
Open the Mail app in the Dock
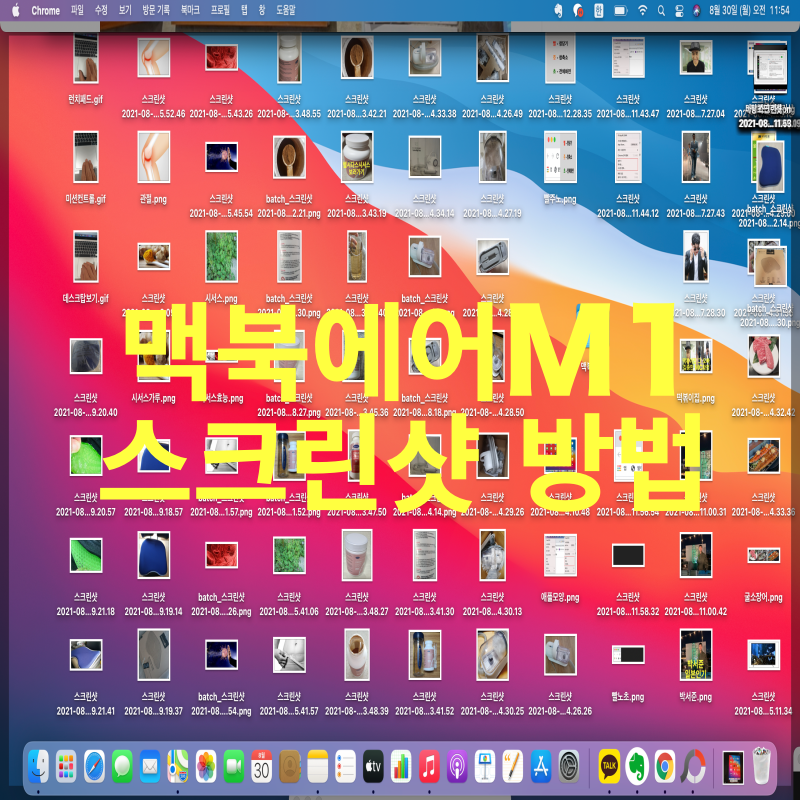point(150,765)
